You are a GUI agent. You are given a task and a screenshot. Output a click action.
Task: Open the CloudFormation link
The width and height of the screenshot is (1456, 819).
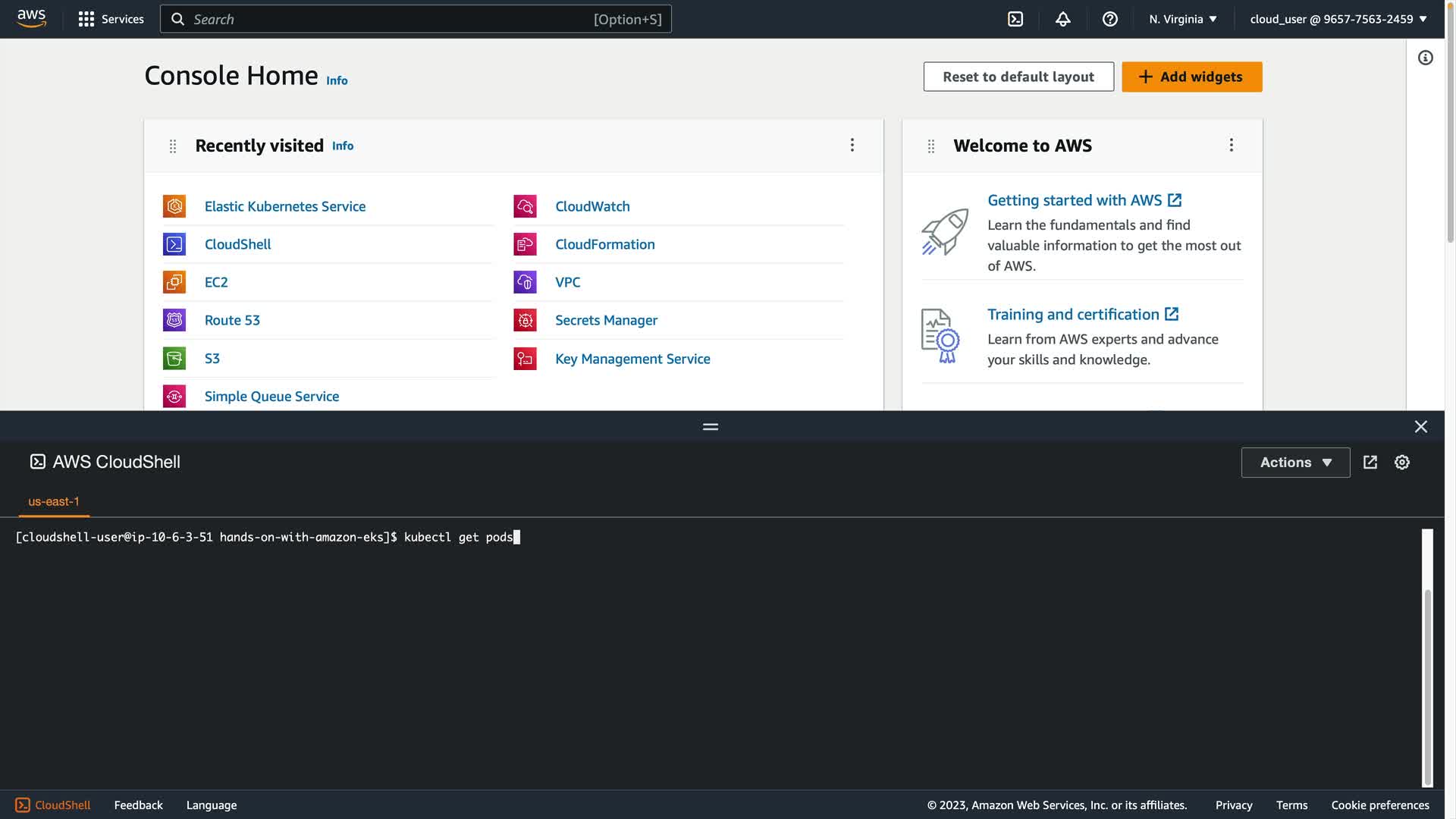(x=604, y=244)
